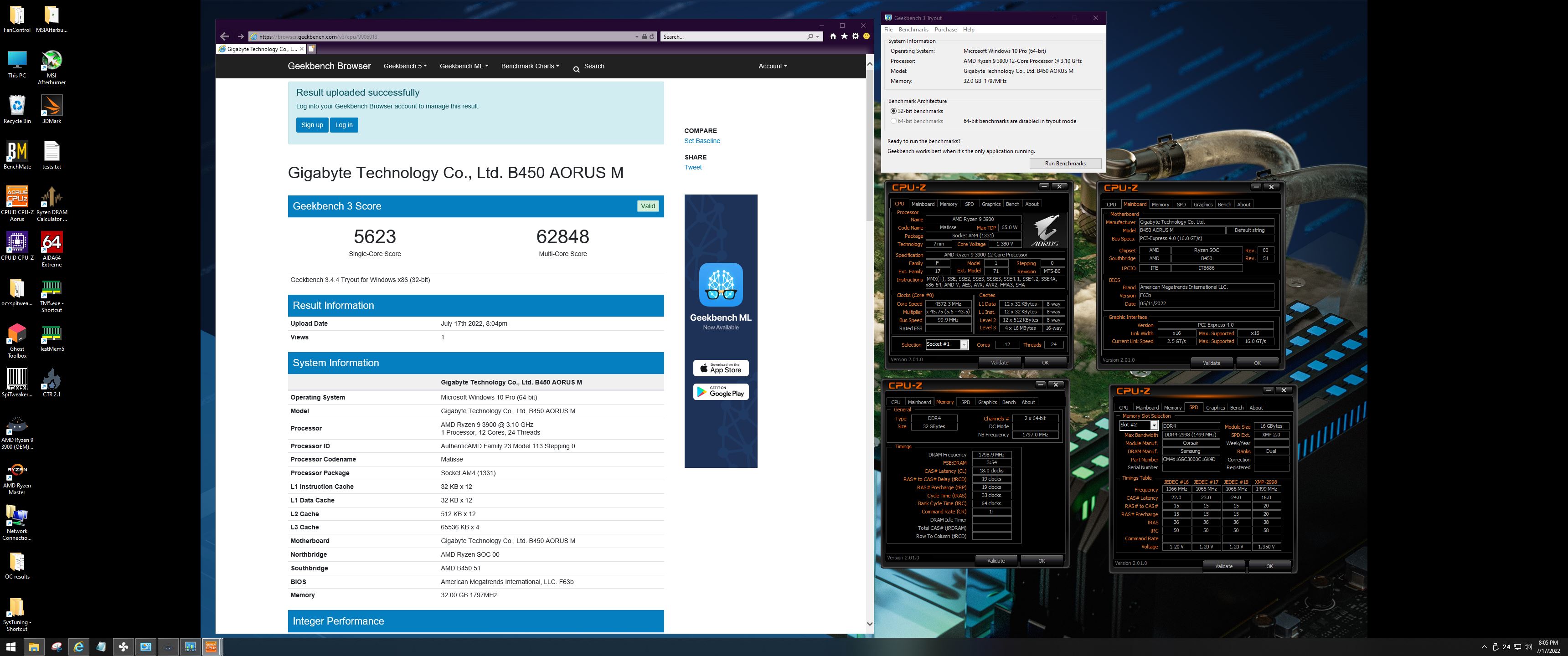Select About tab in CPU-Z SPD window

click(x=1256, y=408)
